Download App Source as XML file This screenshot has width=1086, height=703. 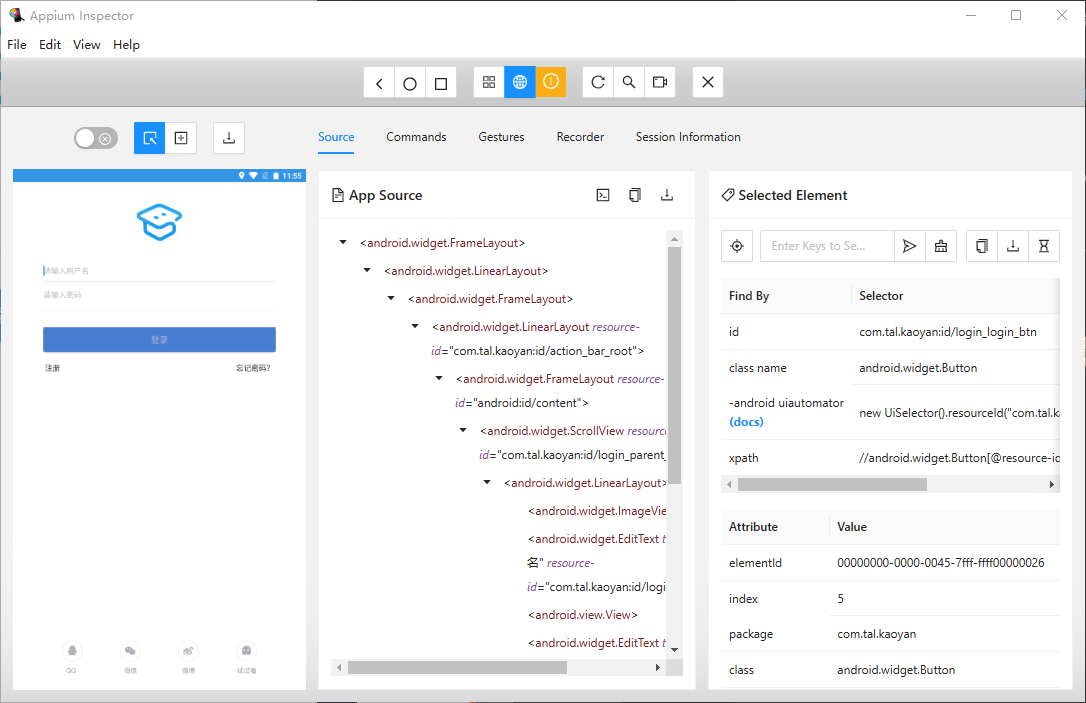tap(666, 195)
